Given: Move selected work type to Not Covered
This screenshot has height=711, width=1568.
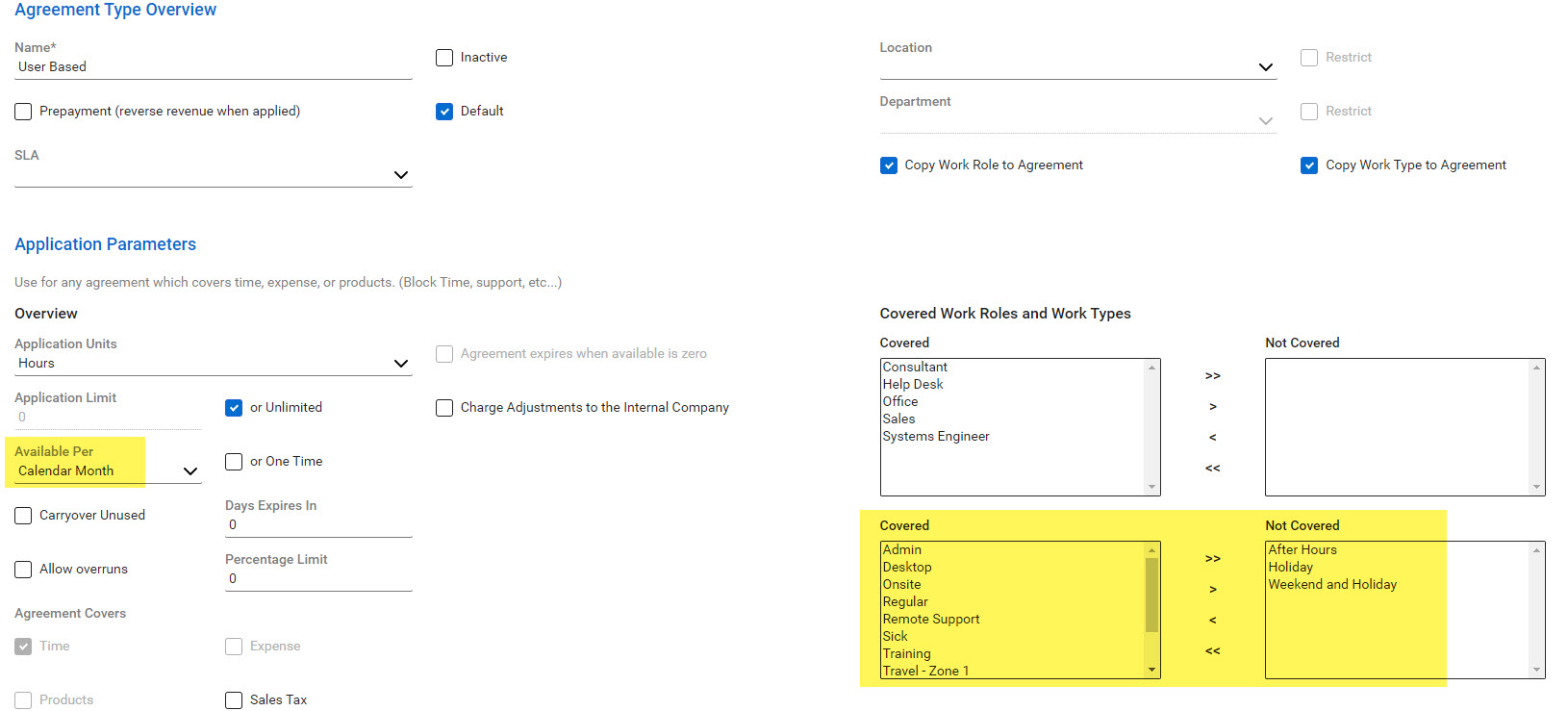Looking at the screenshot, I should click(x=1213, y=590).
